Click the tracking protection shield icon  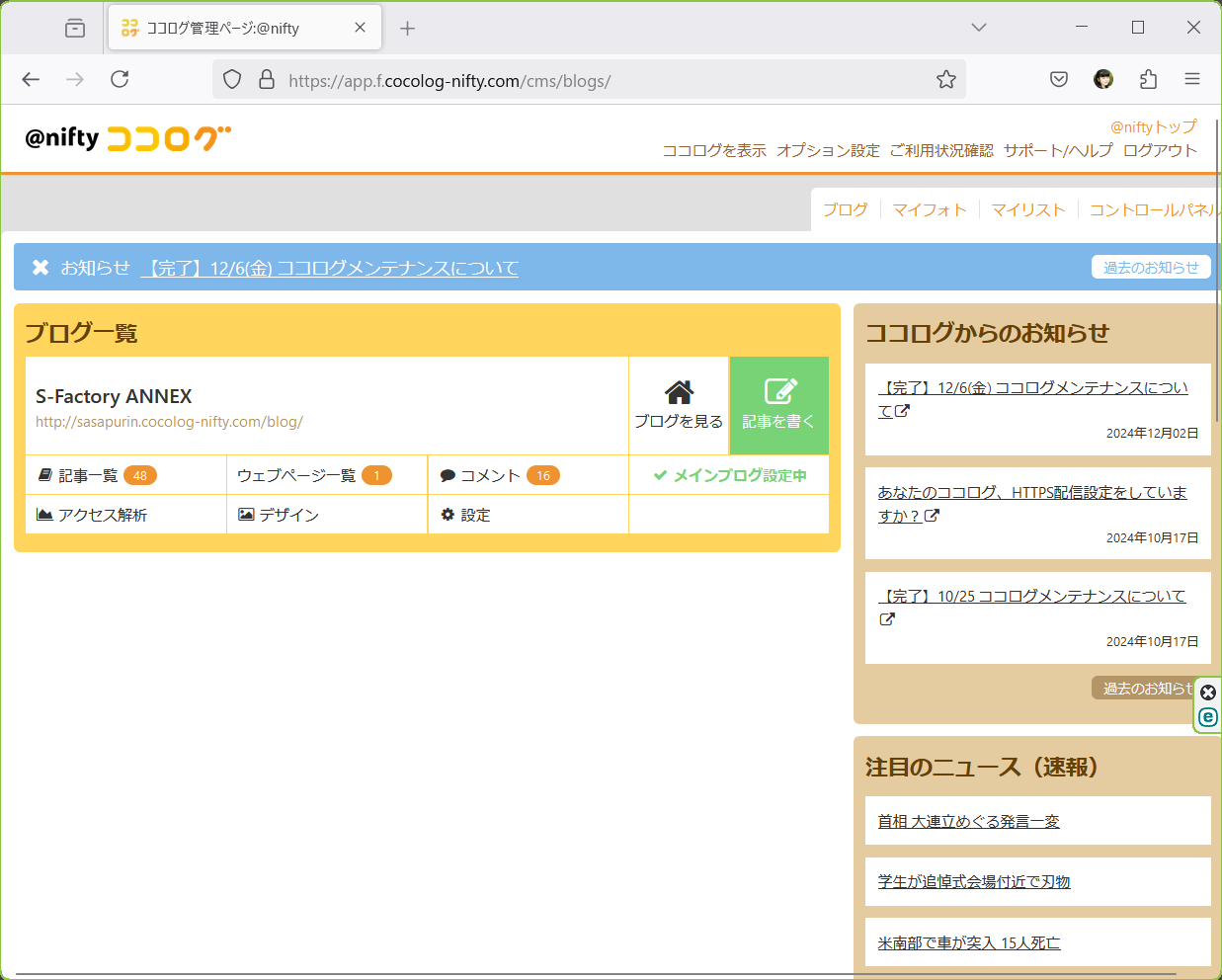click(232, 79)
